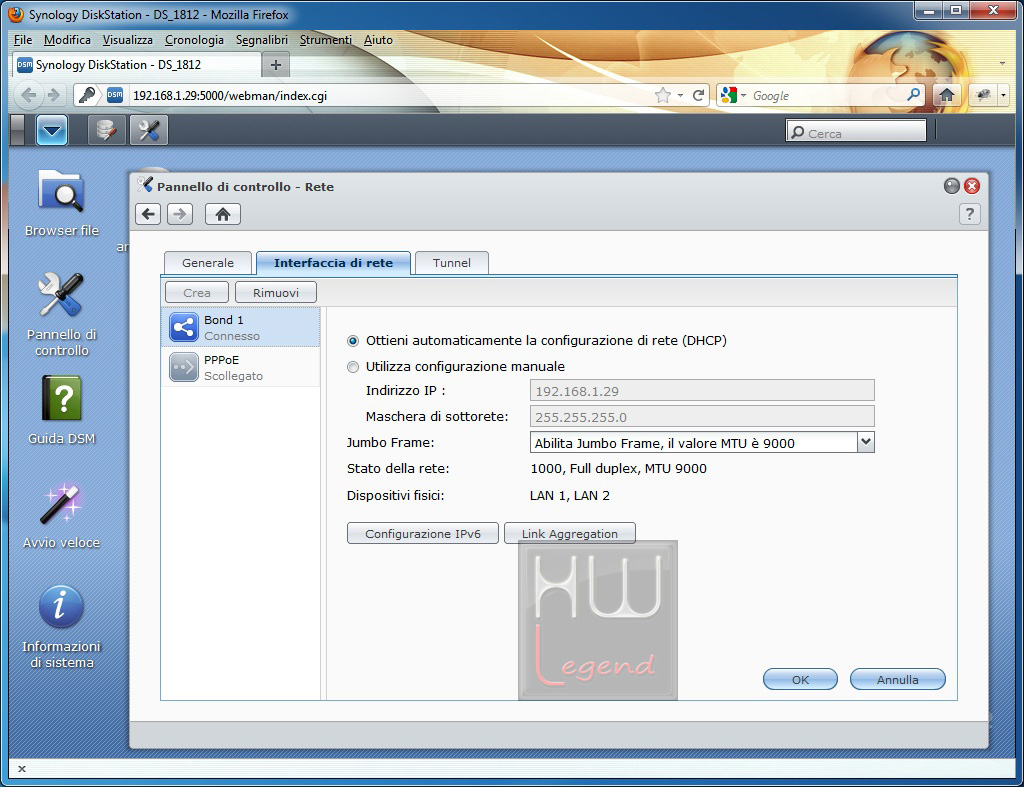The height and width of the screenshot is (787, 1024).
Task: Select Utilizza configurazione manuale option
Action: (x=353, y=367)
